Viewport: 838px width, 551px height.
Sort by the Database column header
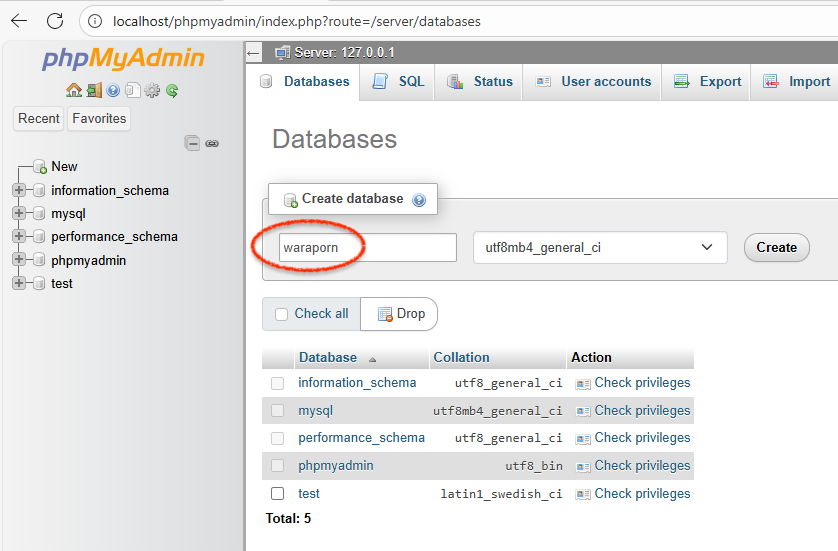point(327,357)
